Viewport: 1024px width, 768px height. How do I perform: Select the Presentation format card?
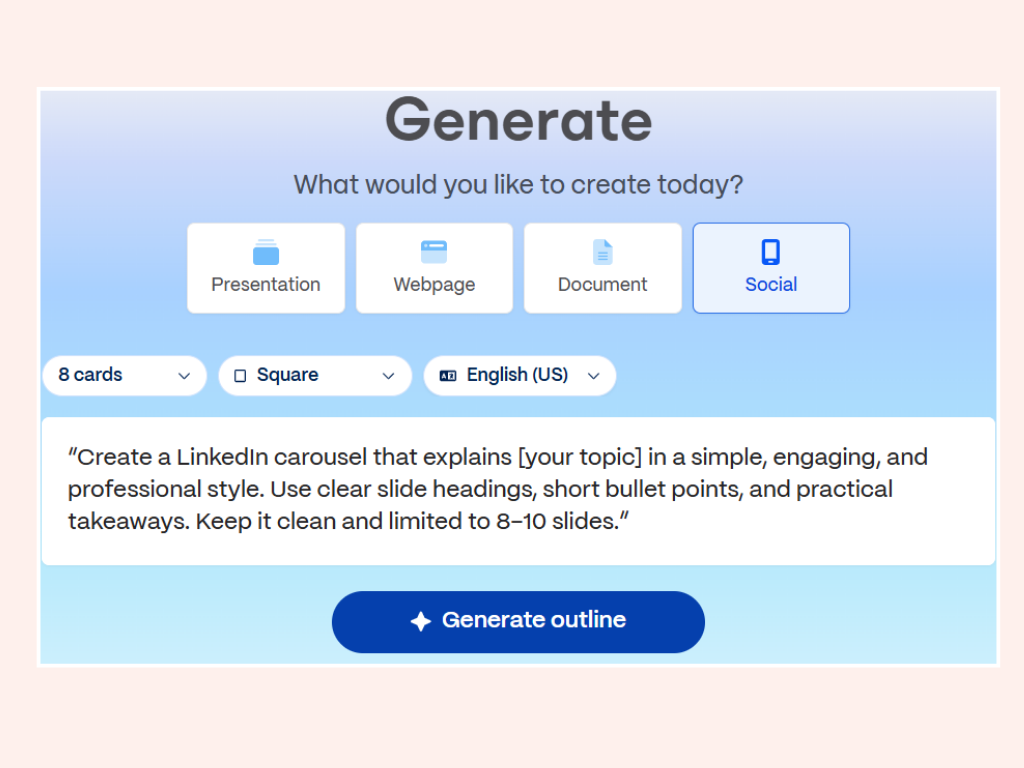pos(266,268)
